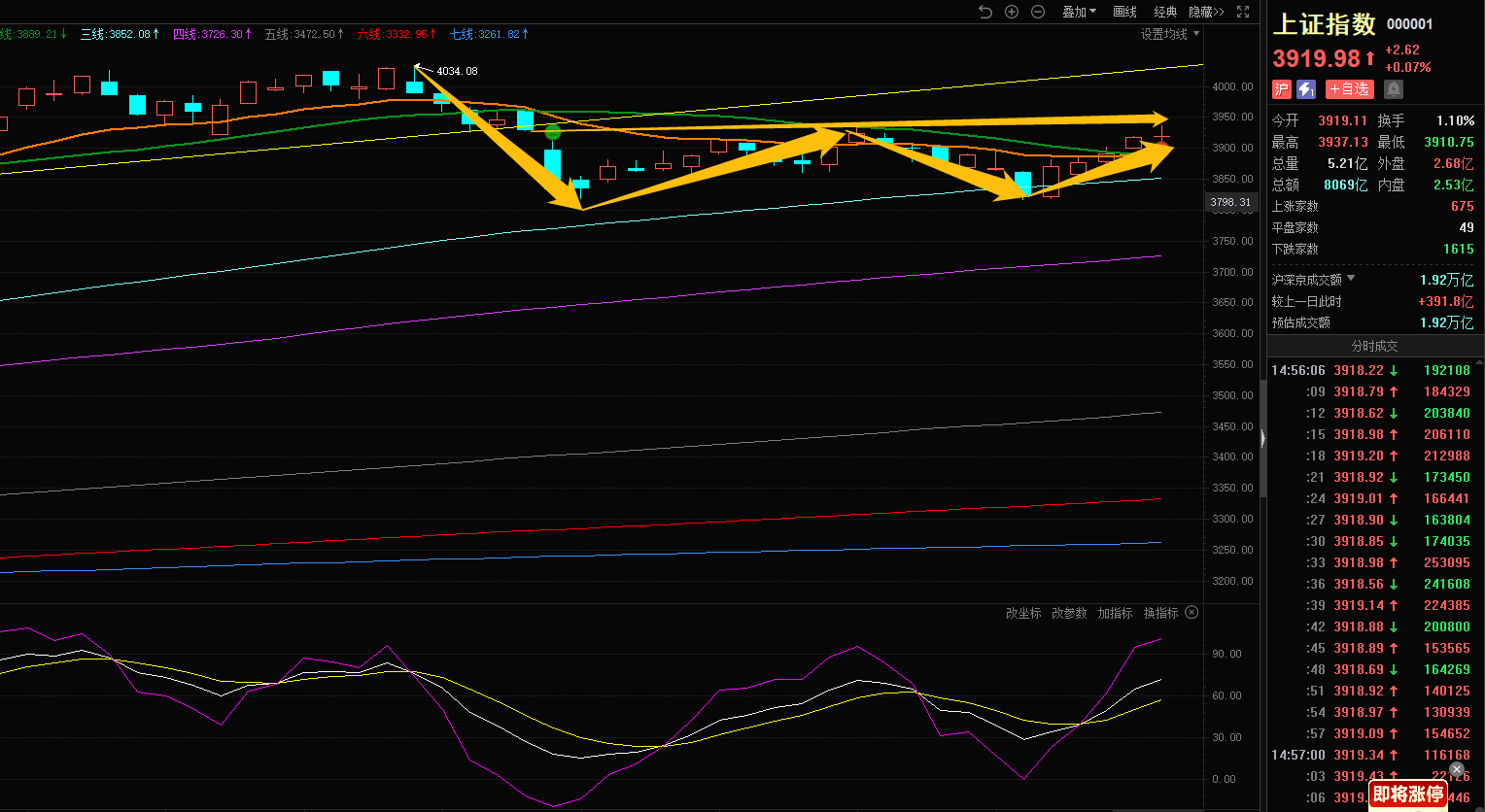This screenshot has width=1485, height=812.
Task: Add index via the +自选 button
Action: click(x=1350, y=89)
